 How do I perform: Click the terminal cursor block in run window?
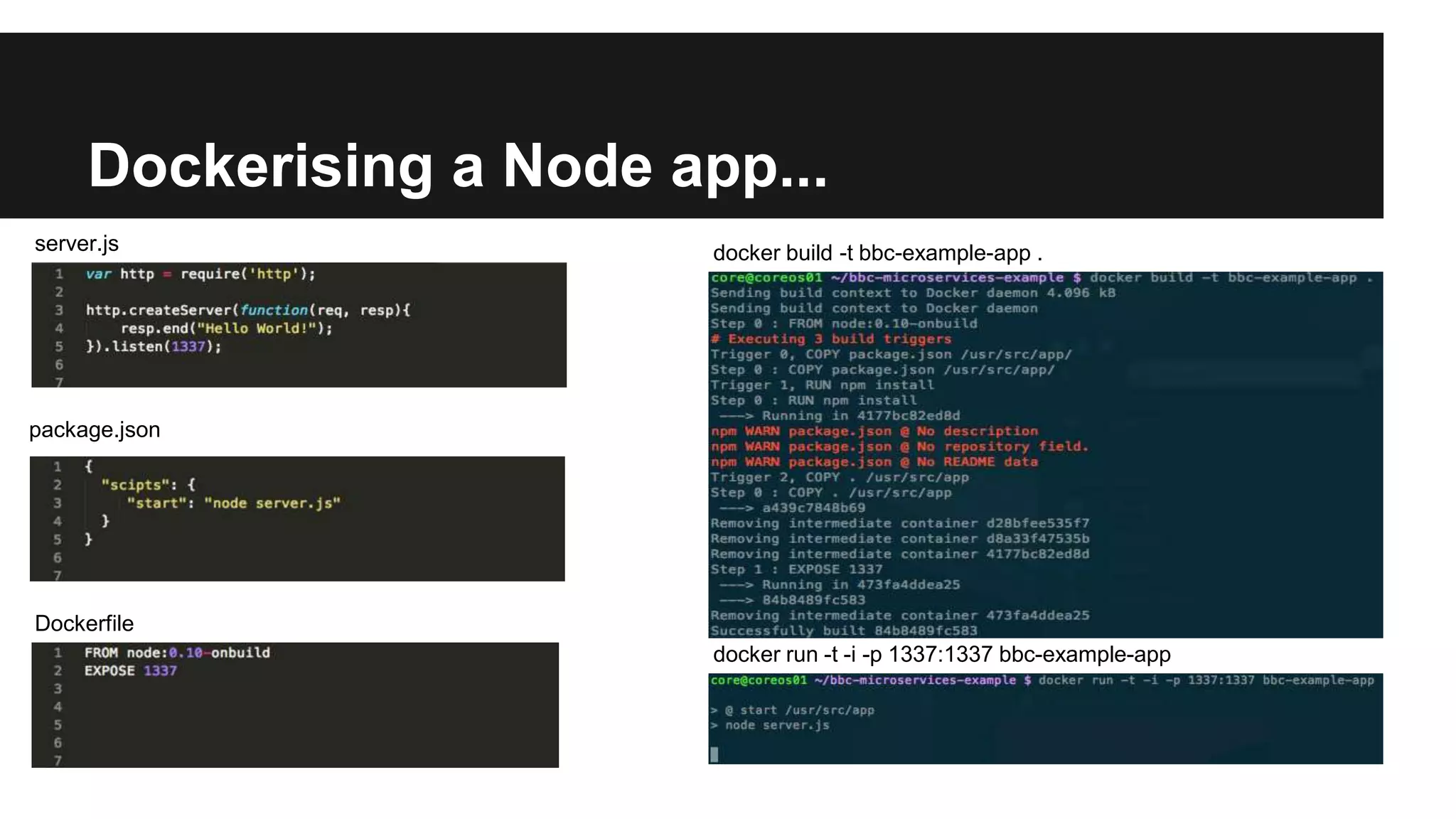tap(714, 755)
